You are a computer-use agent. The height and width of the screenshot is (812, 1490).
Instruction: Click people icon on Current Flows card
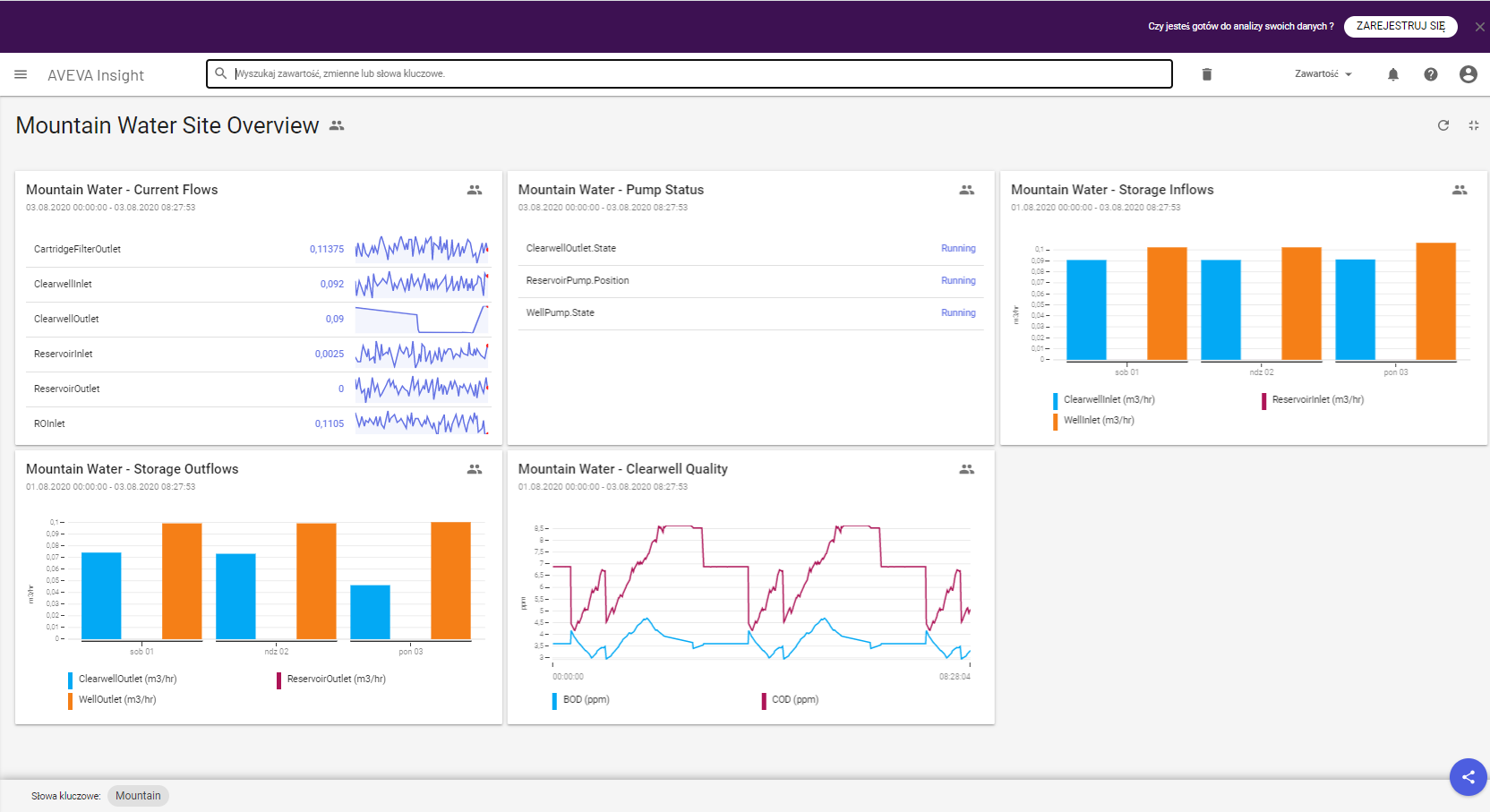[x=475, y=190]
